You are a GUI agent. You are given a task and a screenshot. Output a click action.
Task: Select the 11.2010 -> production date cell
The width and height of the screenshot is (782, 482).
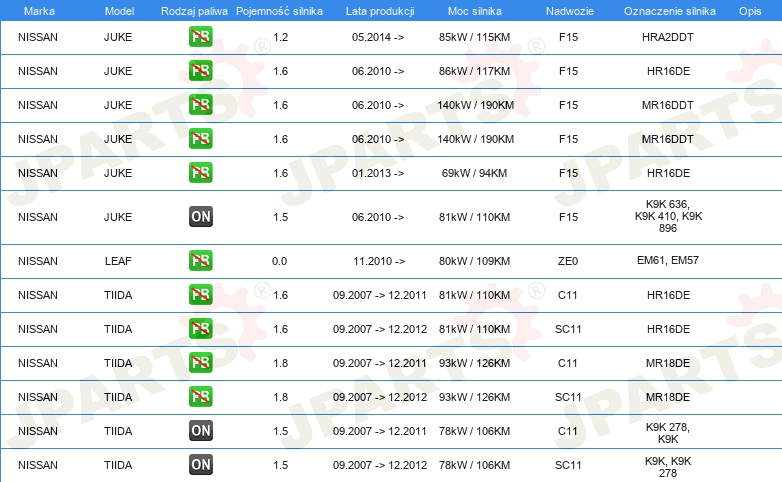pos(379,260)
